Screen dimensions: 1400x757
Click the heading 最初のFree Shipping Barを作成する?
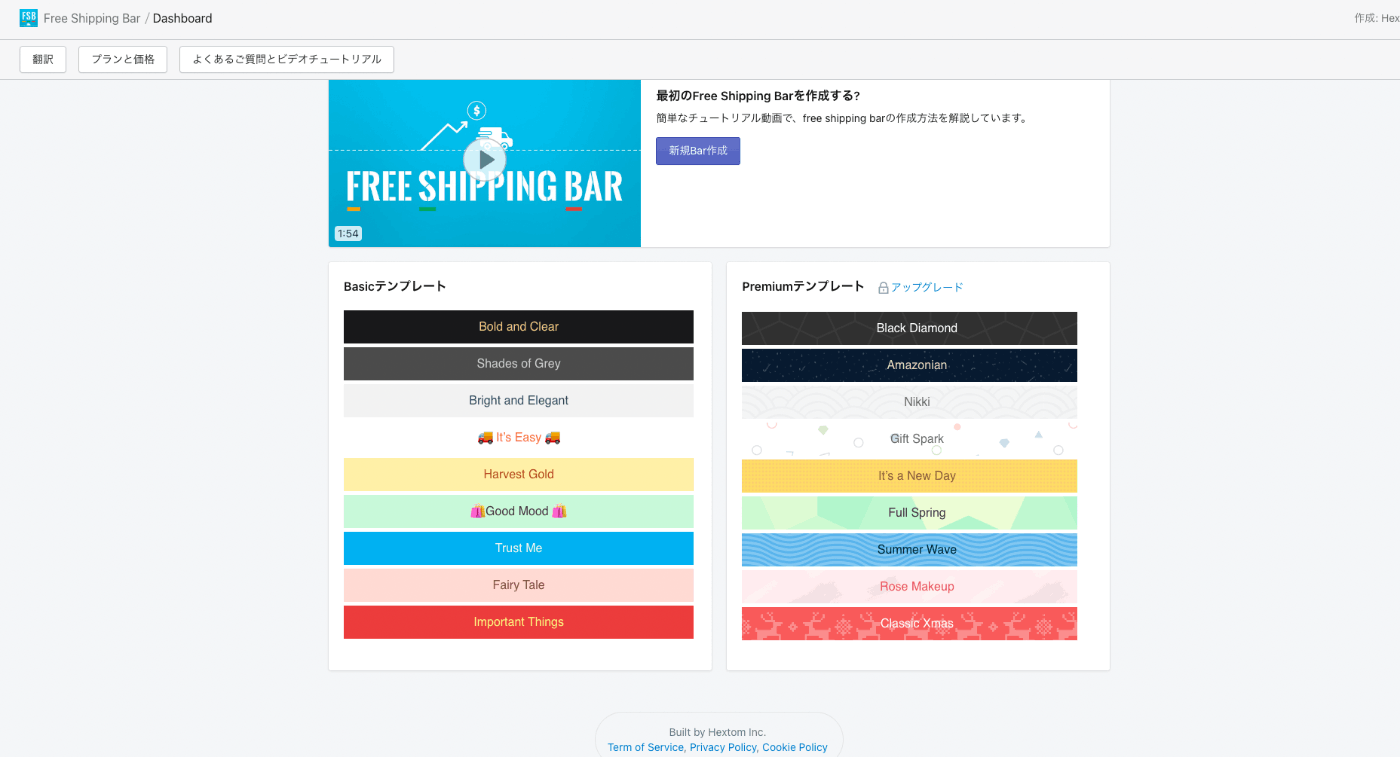click(x=758, y=96)
